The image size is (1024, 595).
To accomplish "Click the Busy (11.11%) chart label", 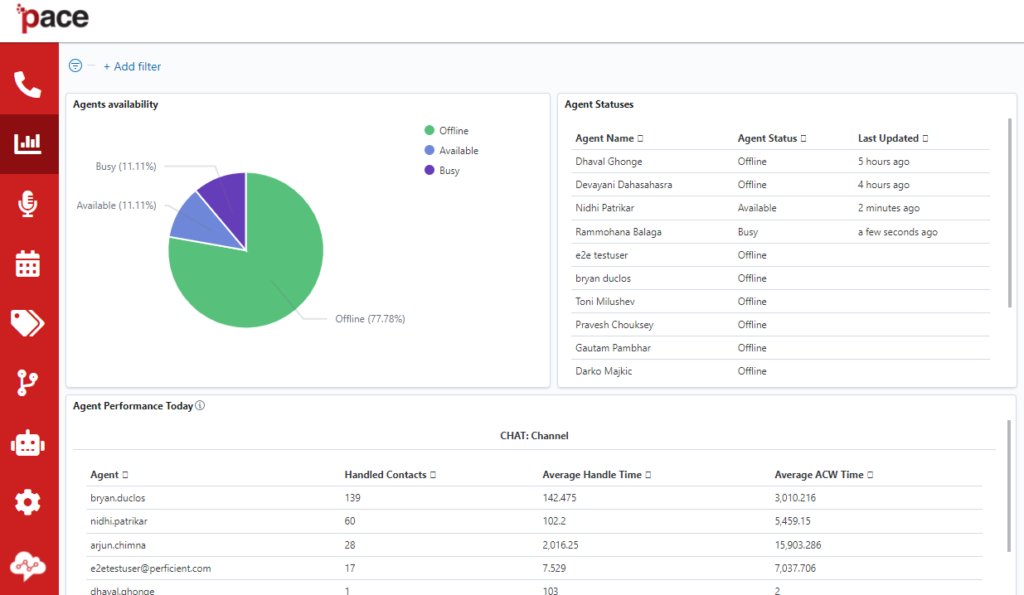I will (126, 167).
